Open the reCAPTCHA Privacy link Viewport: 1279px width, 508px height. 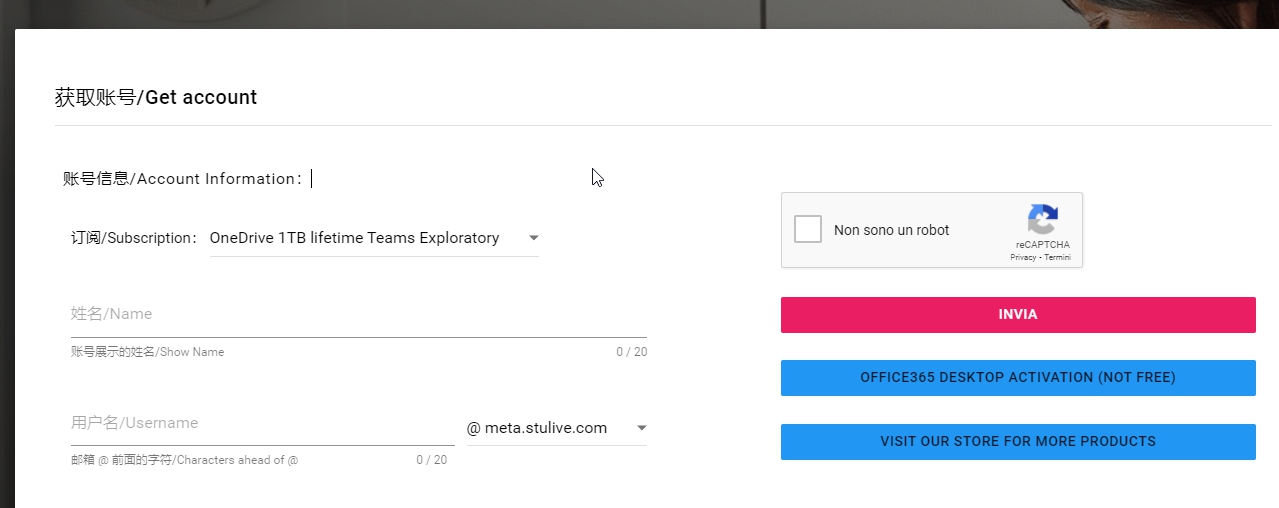pyautogui.click(x=1022, y=257)
